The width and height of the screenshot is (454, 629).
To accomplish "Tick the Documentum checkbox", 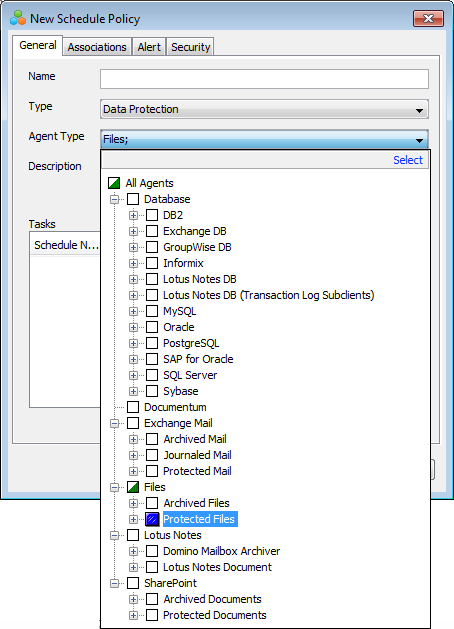I will click(x=133, y=407).
